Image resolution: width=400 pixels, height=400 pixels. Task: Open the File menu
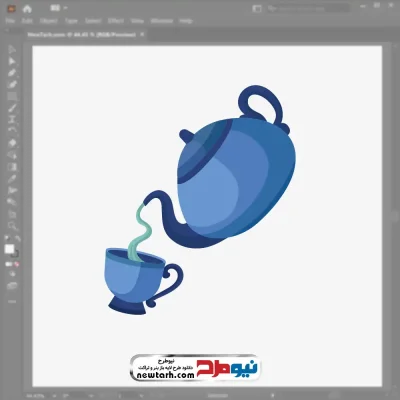tap(10, 21)
